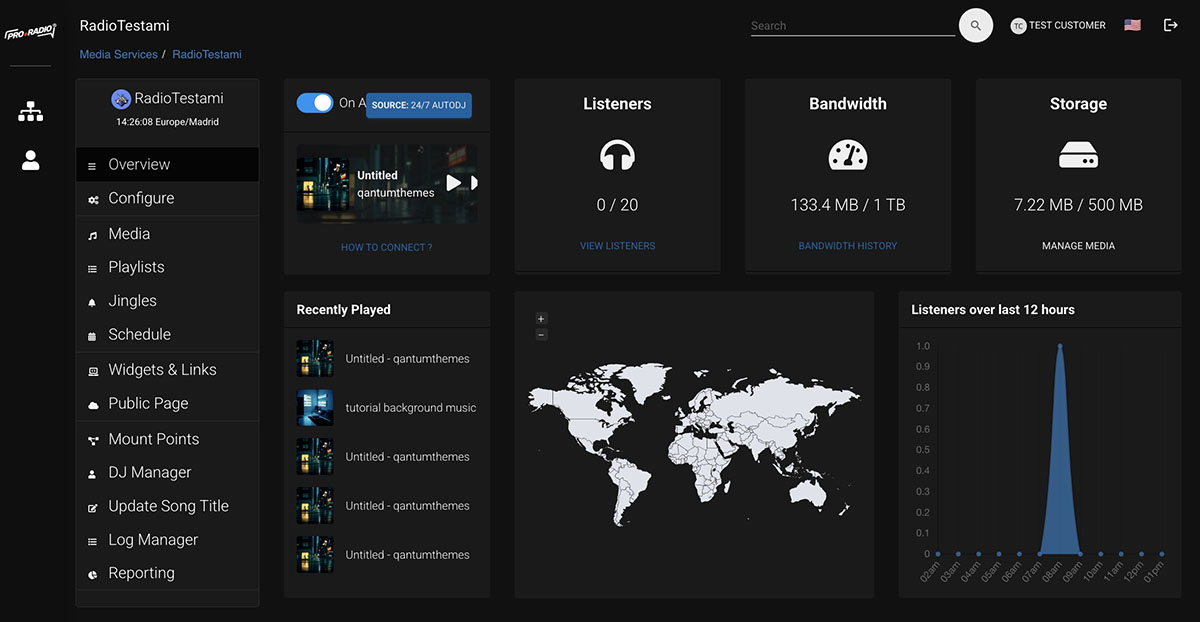Viewport: 1200px width, 622px height.
Task: Open the VIEW LISTENERS link
Action: [617, 245]
